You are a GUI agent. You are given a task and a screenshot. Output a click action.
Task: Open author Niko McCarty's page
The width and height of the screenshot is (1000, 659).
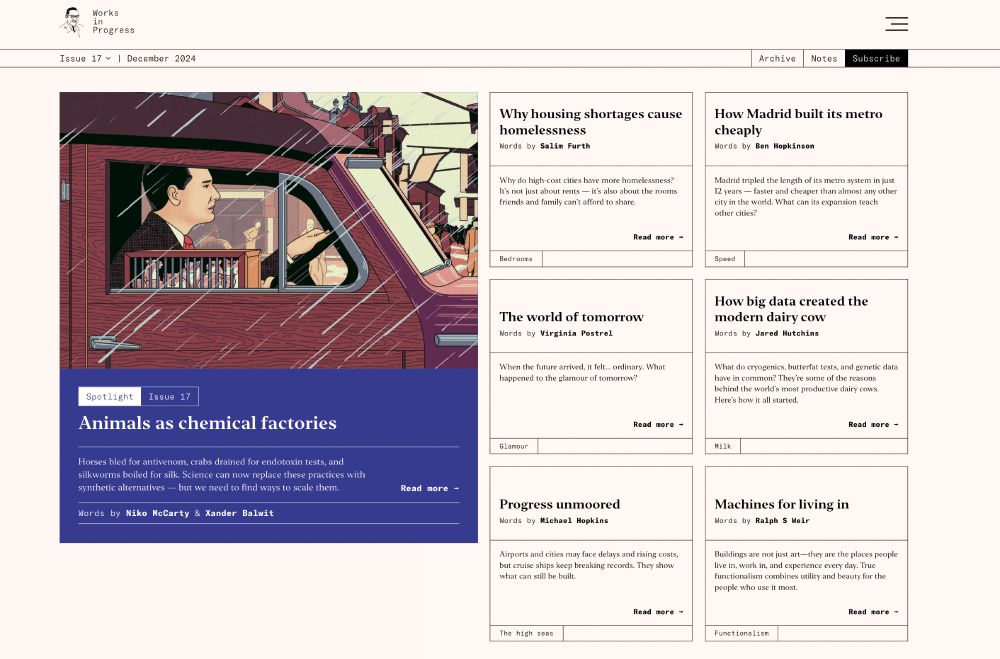(x=158, y=513)
